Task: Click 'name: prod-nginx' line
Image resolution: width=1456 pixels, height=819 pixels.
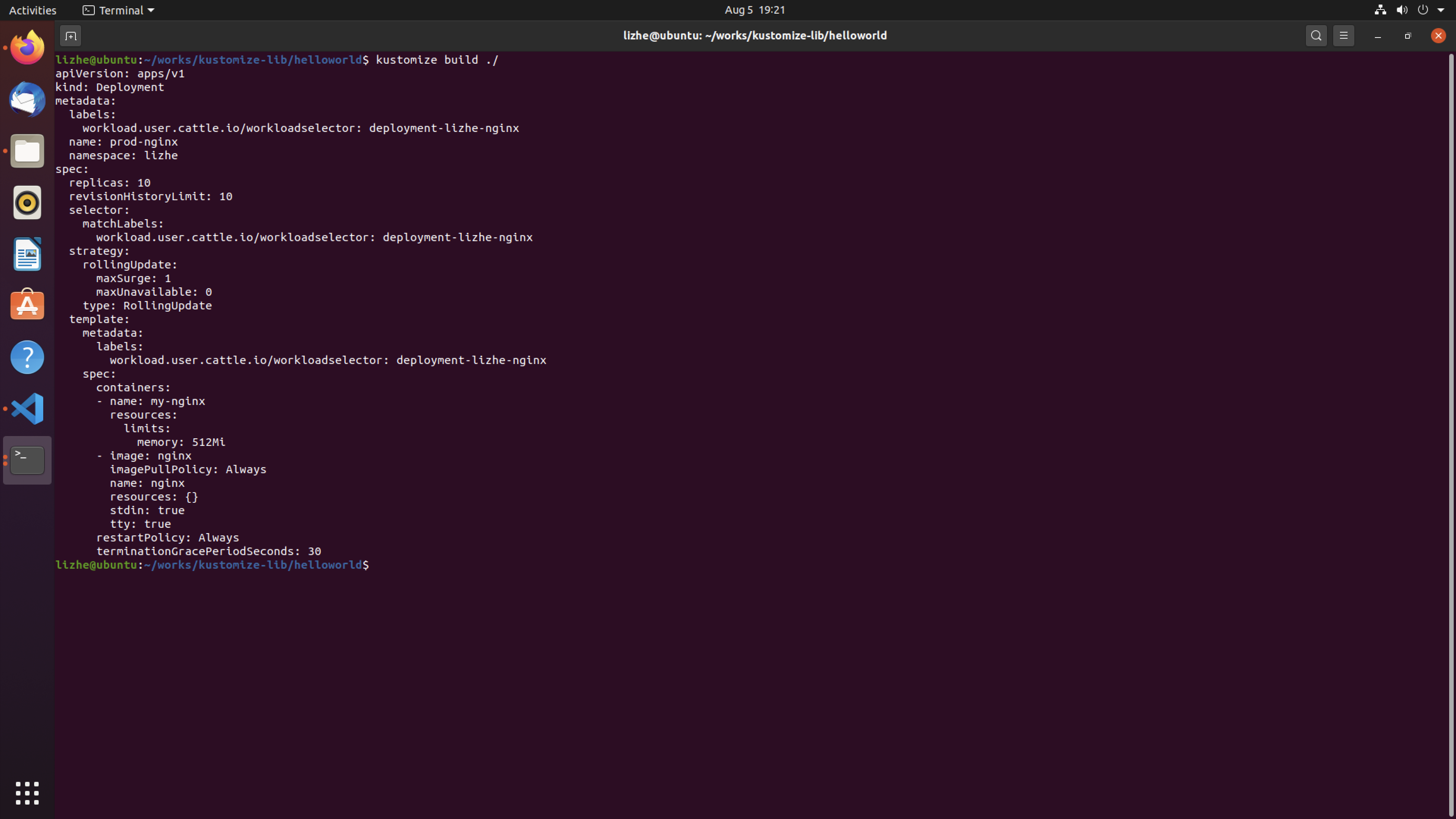Action: (123, 142)
